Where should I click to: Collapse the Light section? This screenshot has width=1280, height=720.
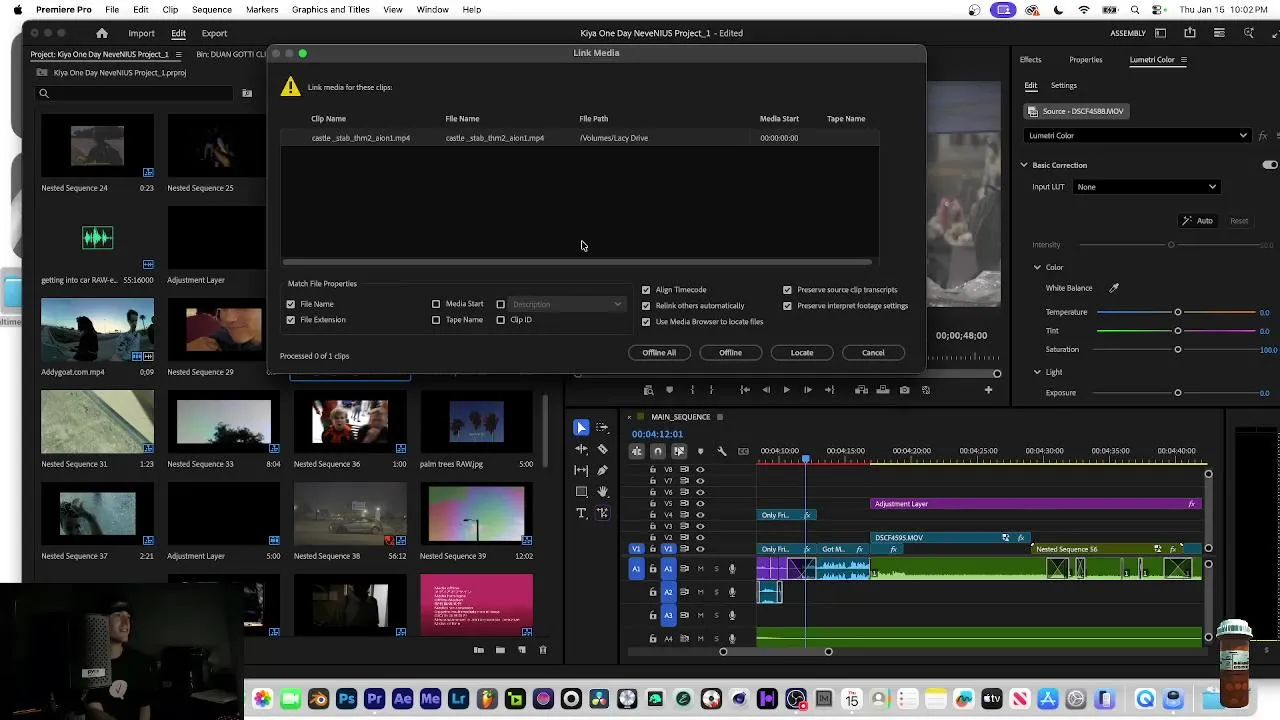click(1037, 372)
